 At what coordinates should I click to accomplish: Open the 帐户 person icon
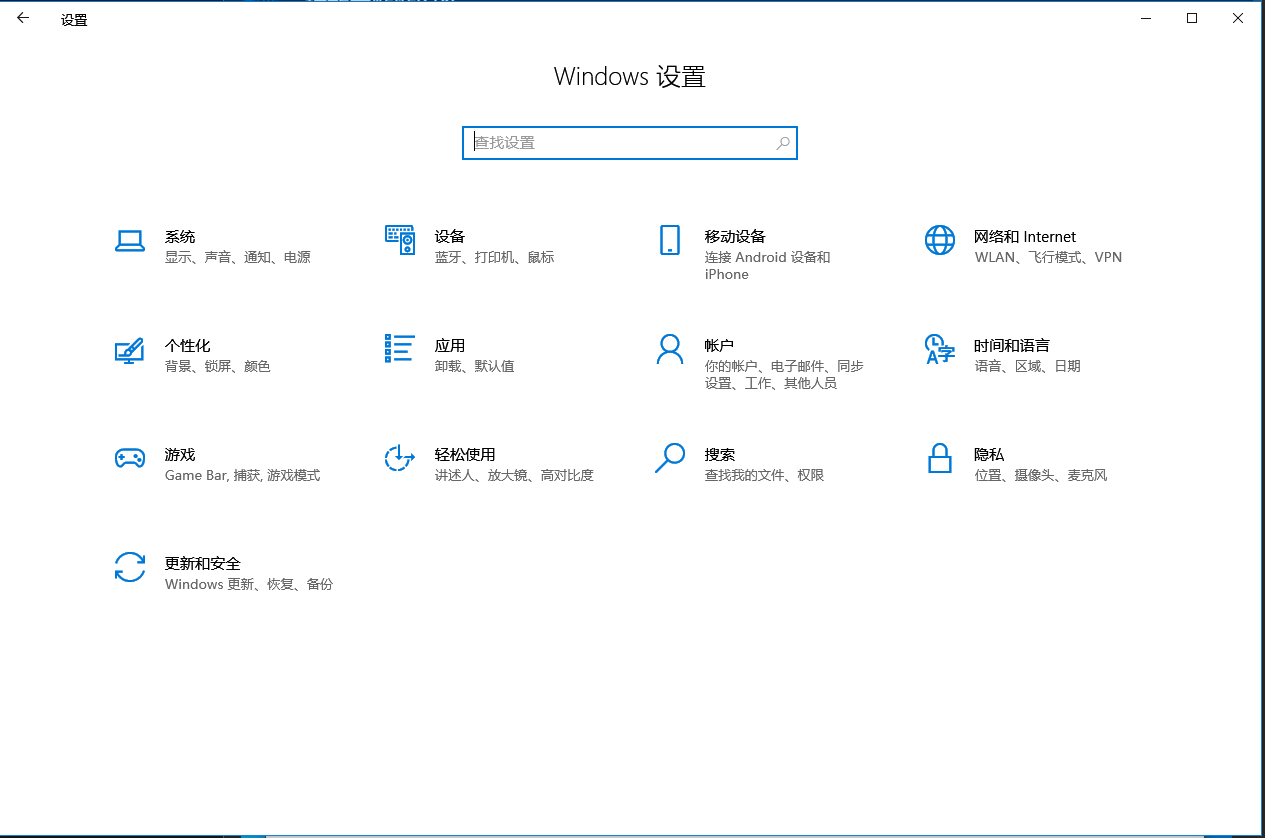pyautogui.click(x=670, y=349)
